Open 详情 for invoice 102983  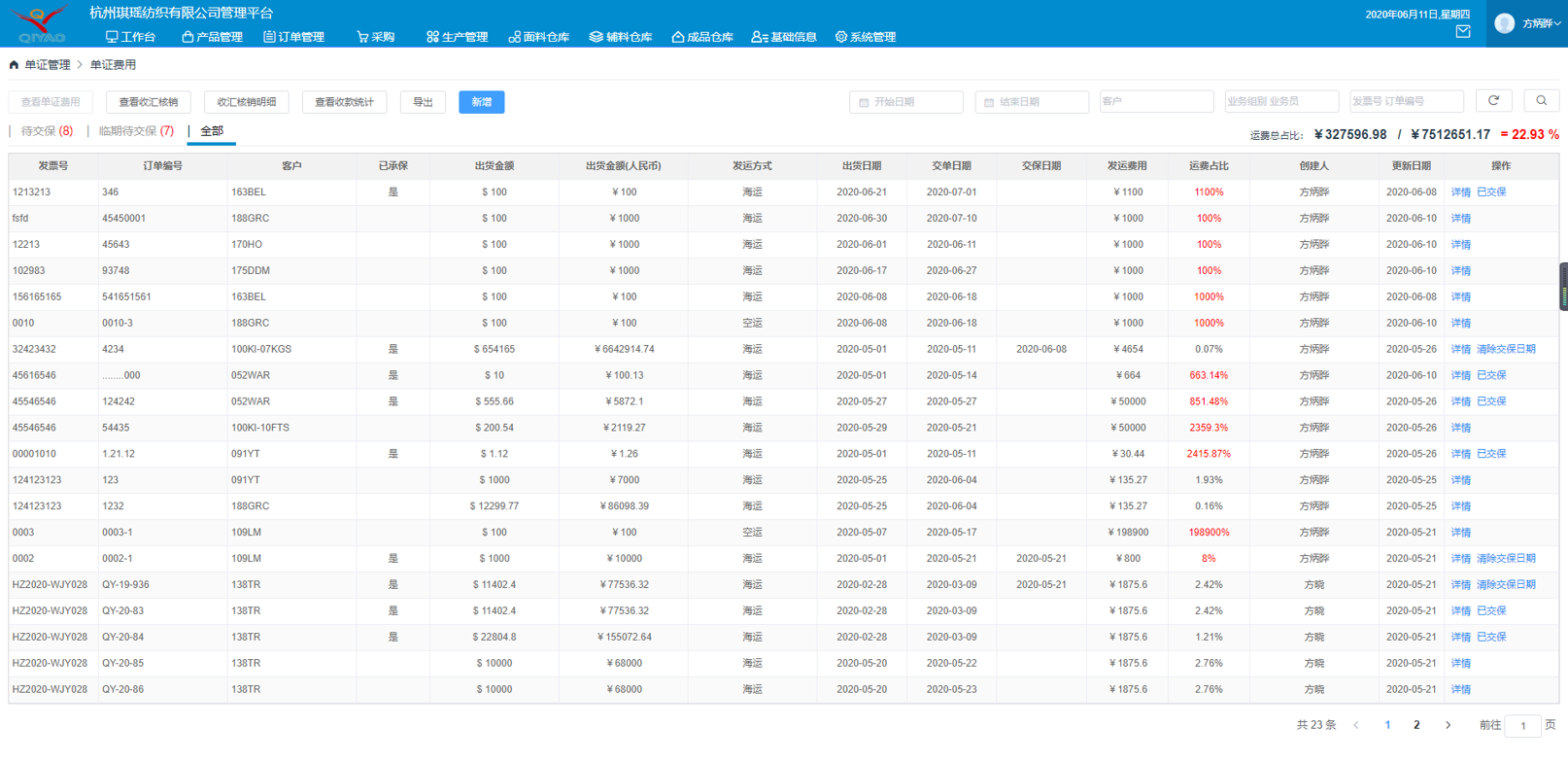(1461, 271)
